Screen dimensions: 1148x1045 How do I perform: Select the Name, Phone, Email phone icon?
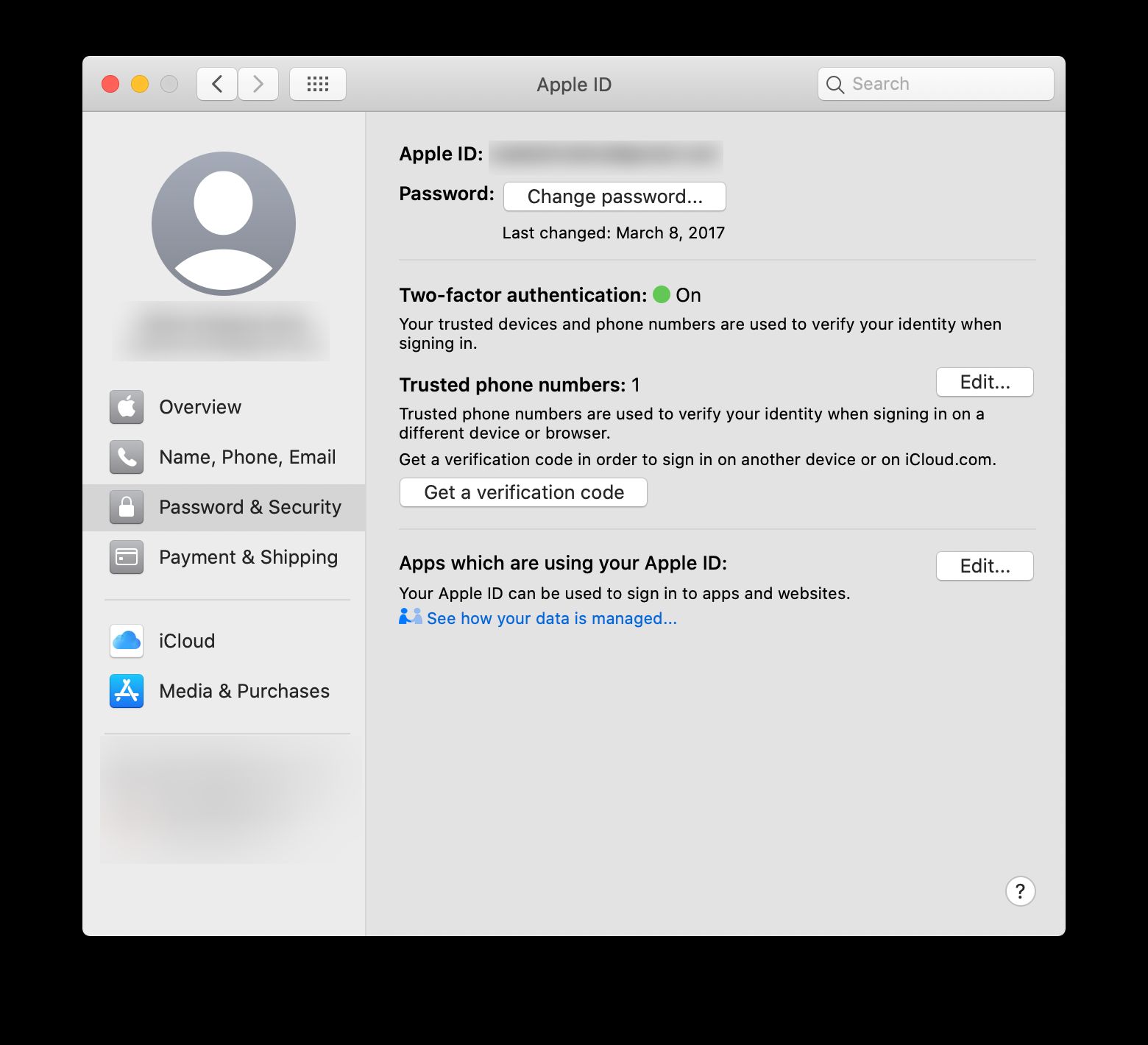[126, 457]
